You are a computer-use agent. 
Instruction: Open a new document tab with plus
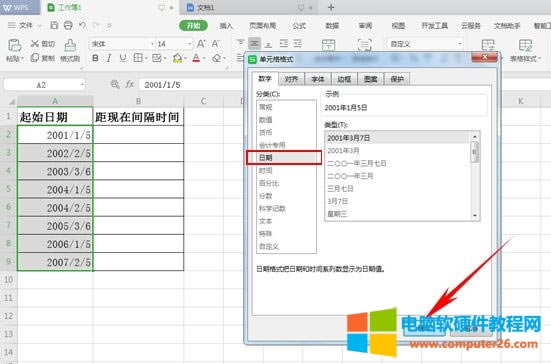coord(331,7)
